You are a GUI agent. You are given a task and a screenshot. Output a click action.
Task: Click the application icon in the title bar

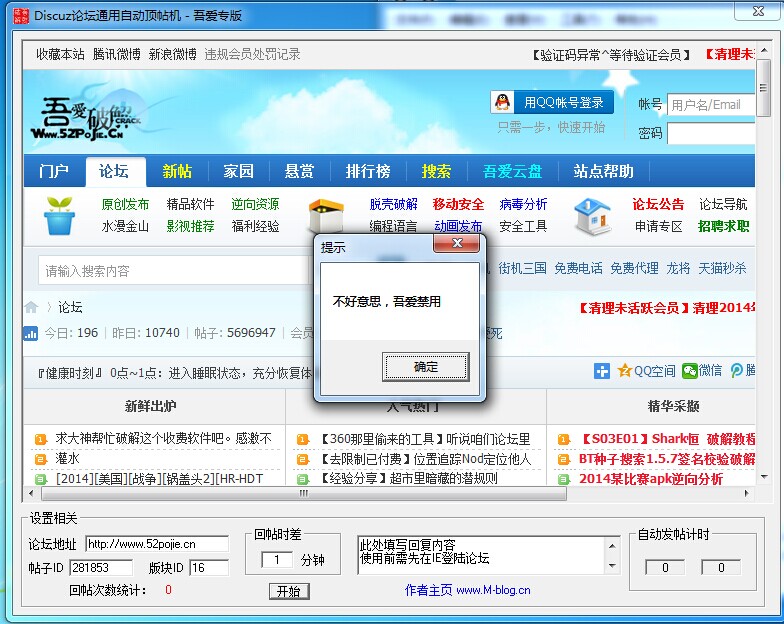[21, 16]
